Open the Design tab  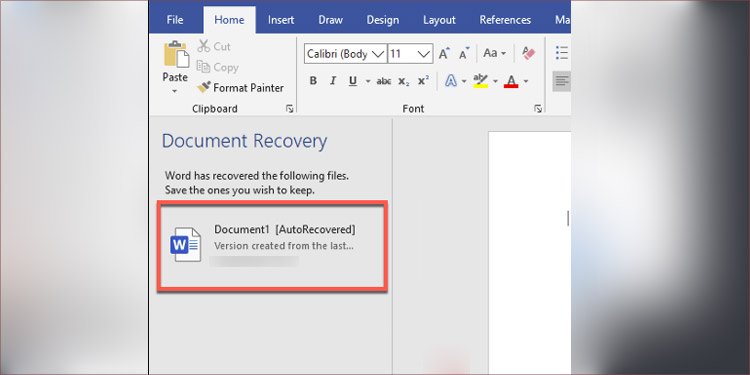[x=383, y=20]
